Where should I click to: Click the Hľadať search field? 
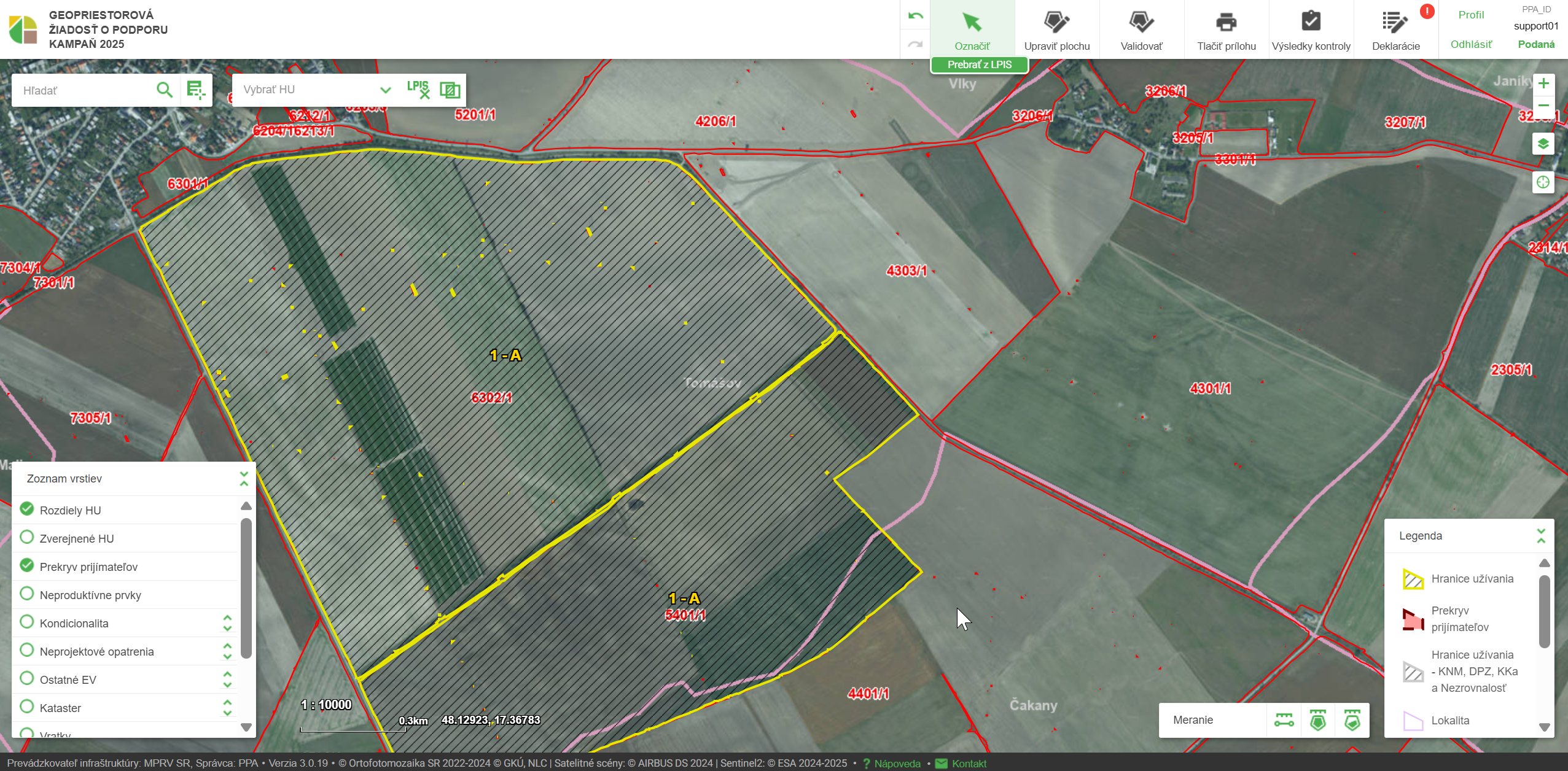(83, 91)
